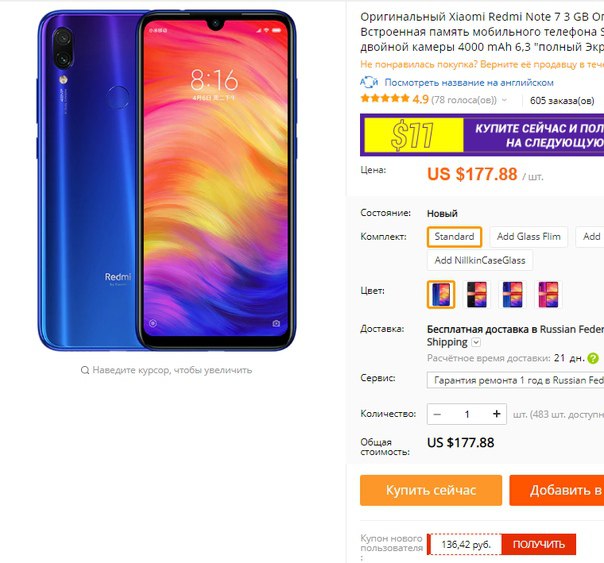Click the translate icon beside English title link
The width and height of the screenshot is (604, 563).
click(x=369, y=82)
